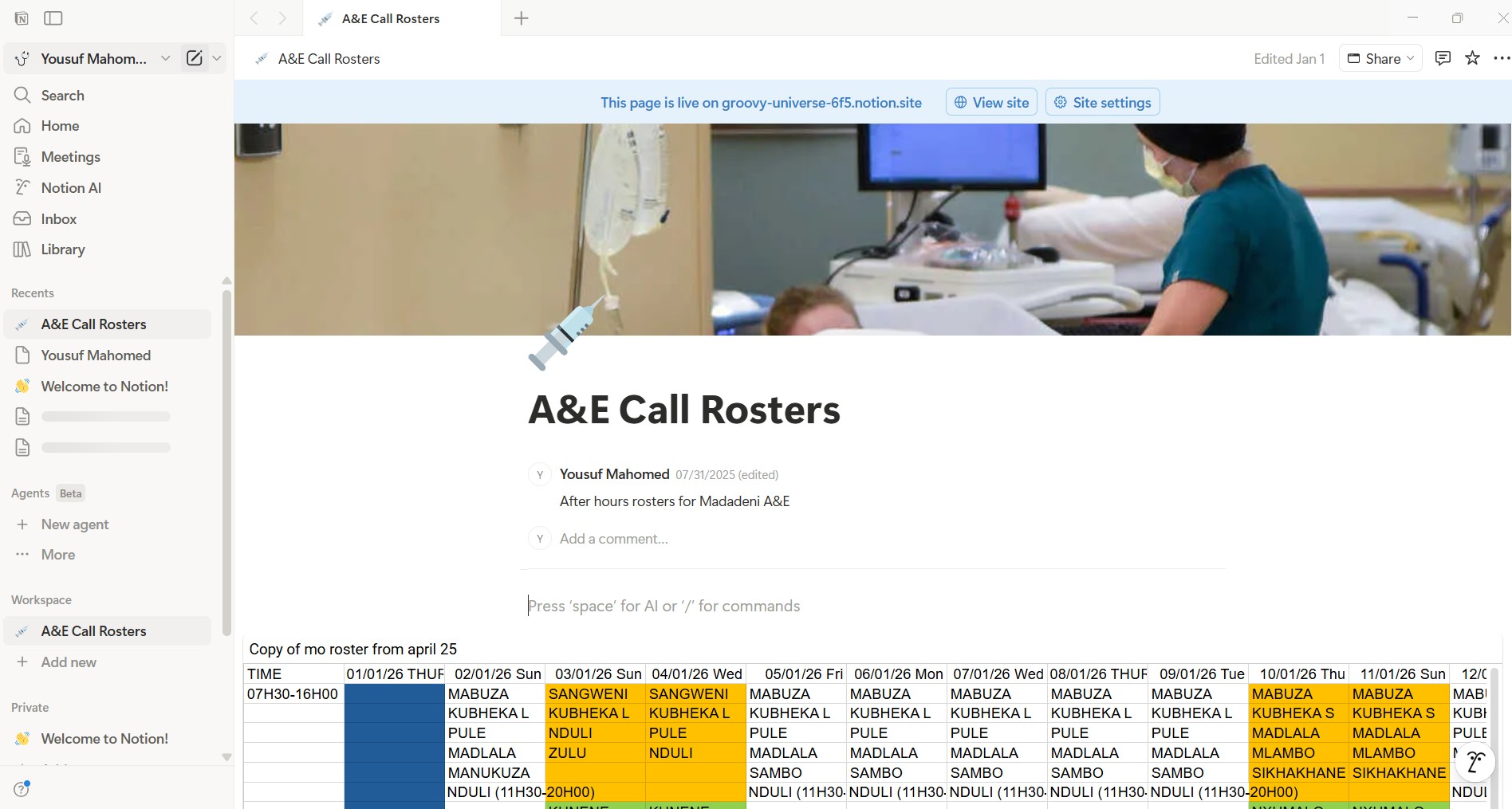The height and width of the screenshot is (809, 1512).
Task: Open the new page options chevron
Action: tap(216, 57)
